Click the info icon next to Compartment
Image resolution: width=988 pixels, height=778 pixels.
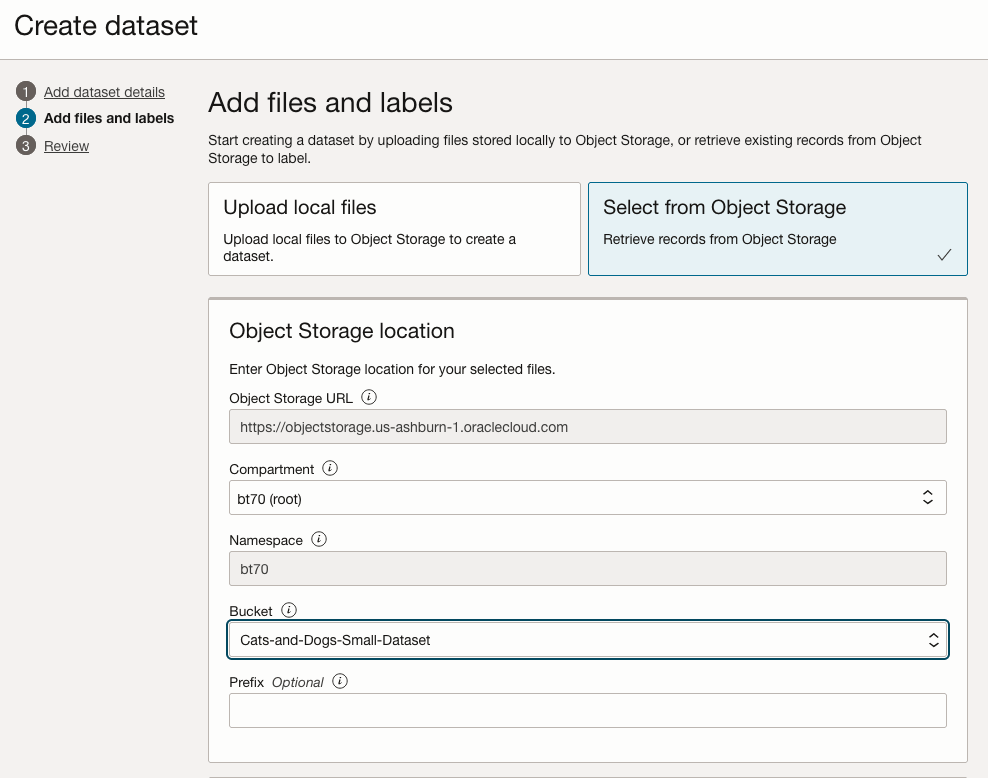tap(330, 468)
